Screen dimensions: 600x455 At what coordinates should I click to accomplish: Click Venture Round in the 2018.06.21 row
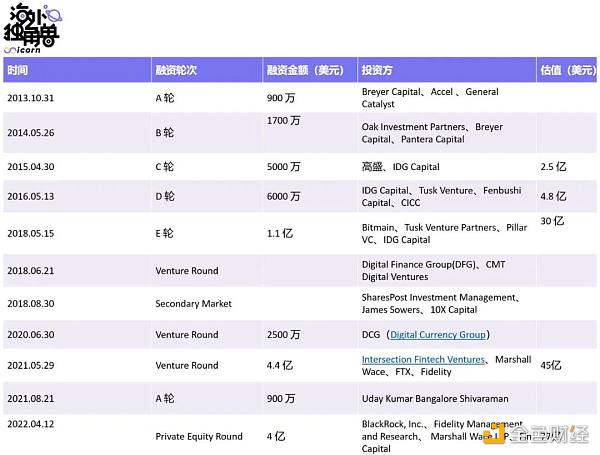click(x=187, y=271)
